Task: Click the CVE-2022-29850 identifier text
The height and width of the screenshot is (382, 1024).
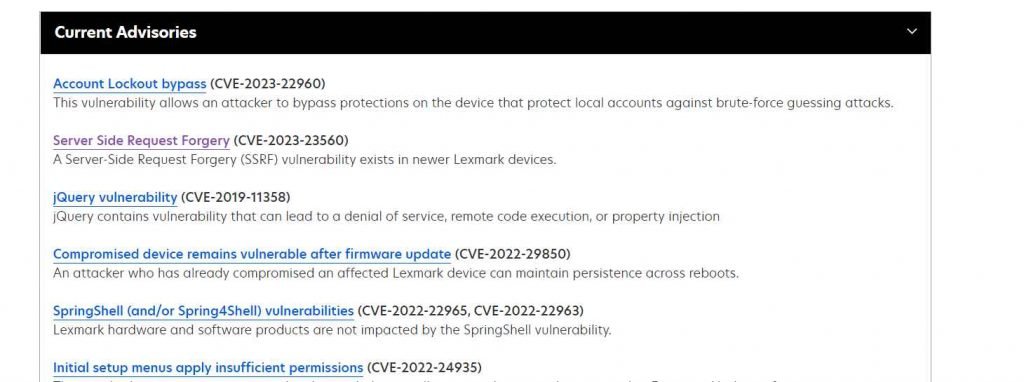Action: pyautogui.click(x=513, y=253)
